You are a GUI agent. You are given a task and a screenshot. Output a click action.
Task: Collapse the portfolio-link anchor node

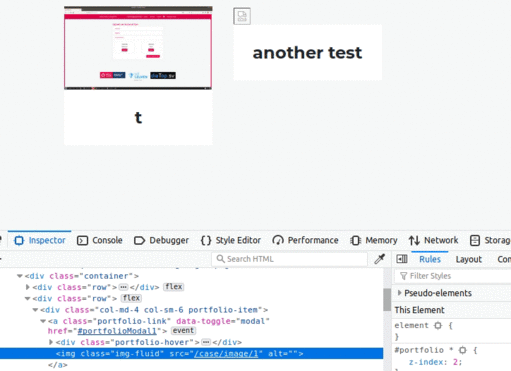[x=43, y=321]
